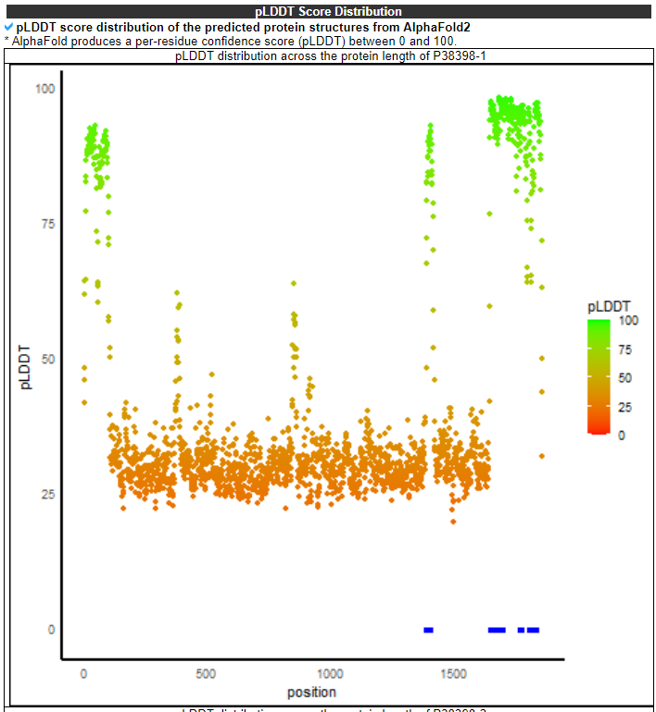The height and width of the screenshot is (712, 656).
Task: Click the 'position' x-axis label
Action: coord(311,692)
